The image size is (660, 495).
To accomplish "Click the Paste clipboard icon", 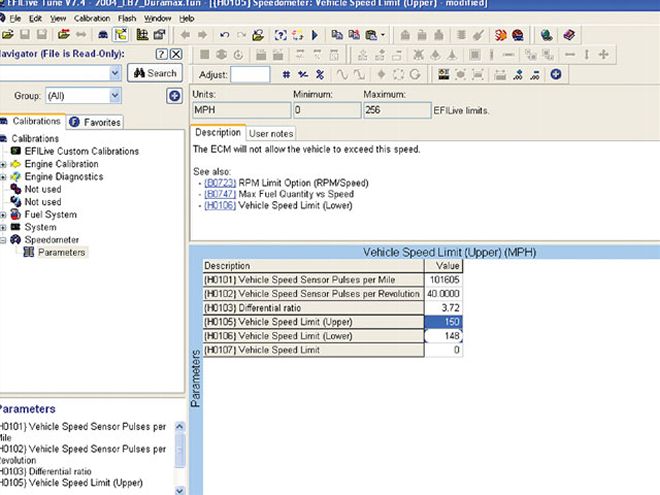I will tap(371, 35).
